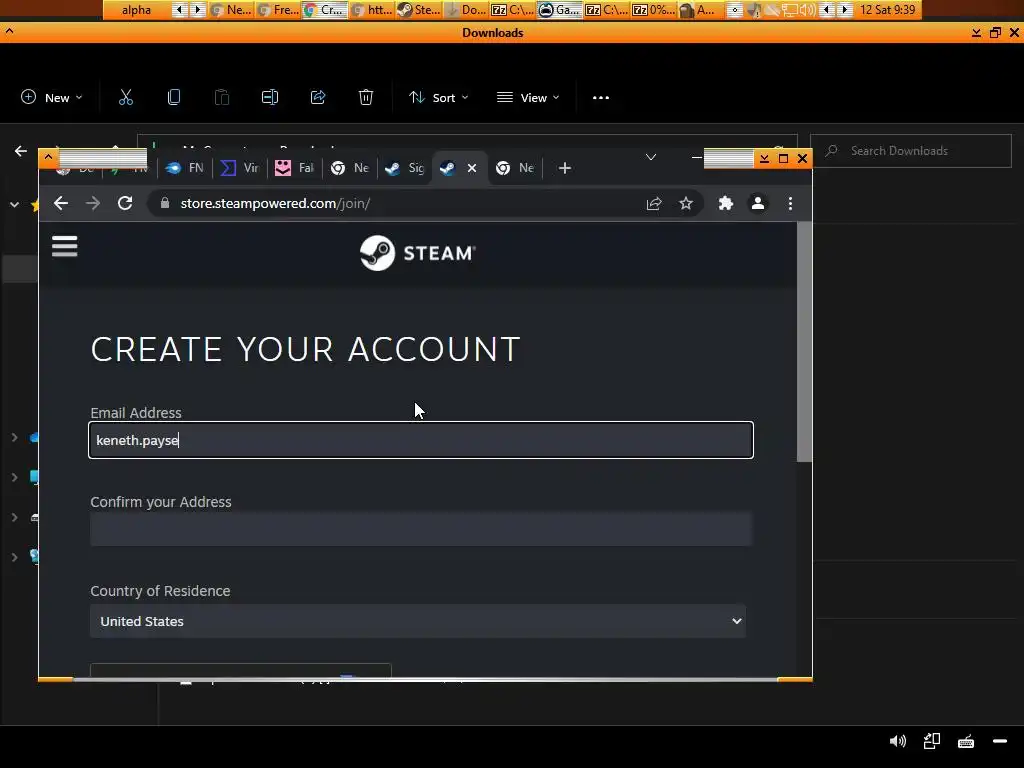Open the Steam item in top taskbar
Screen dimensions: 1024x768
click(420, 10)
